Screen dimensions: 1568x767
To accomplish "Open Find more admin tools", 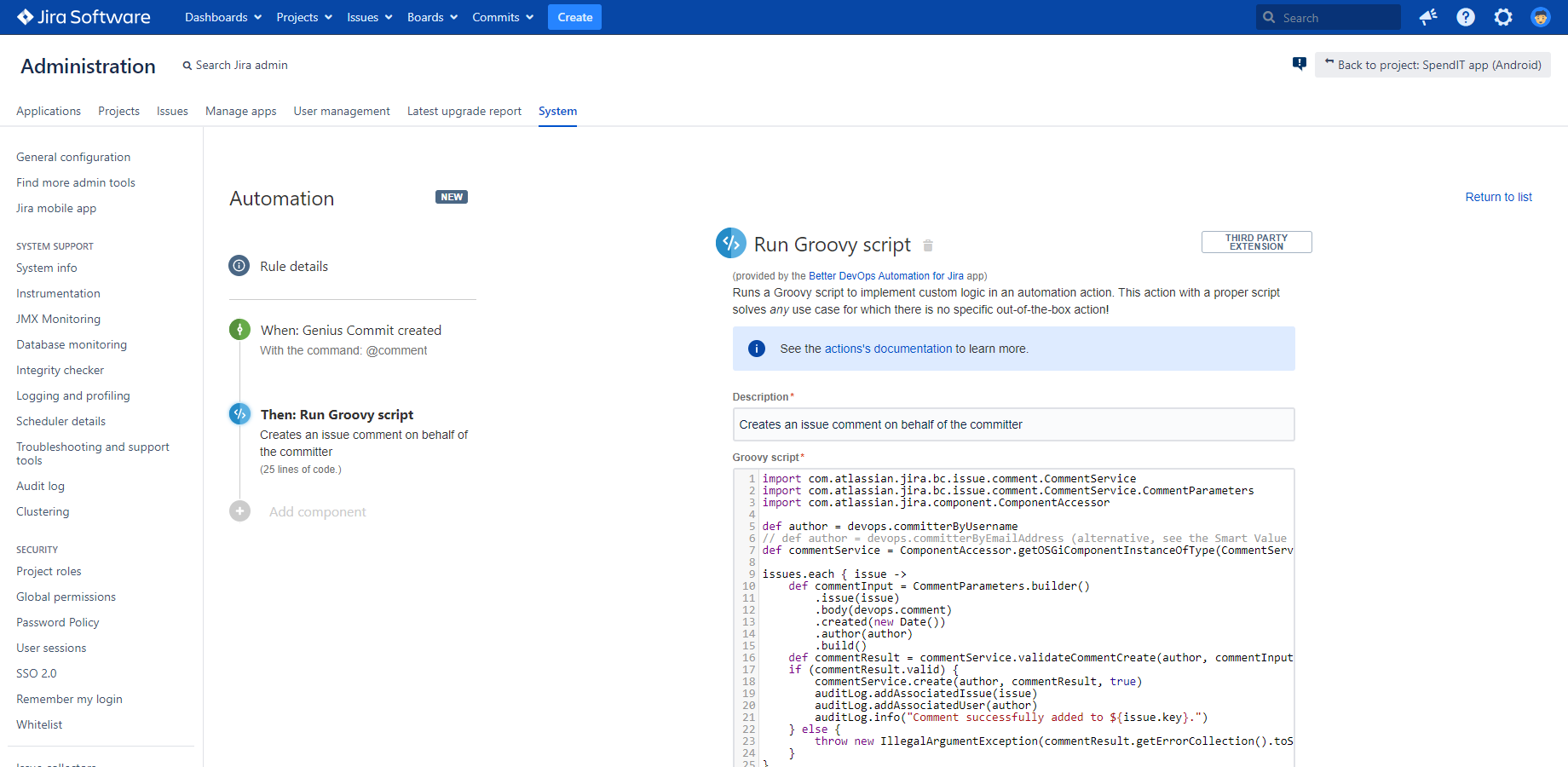I will (76, 182).
